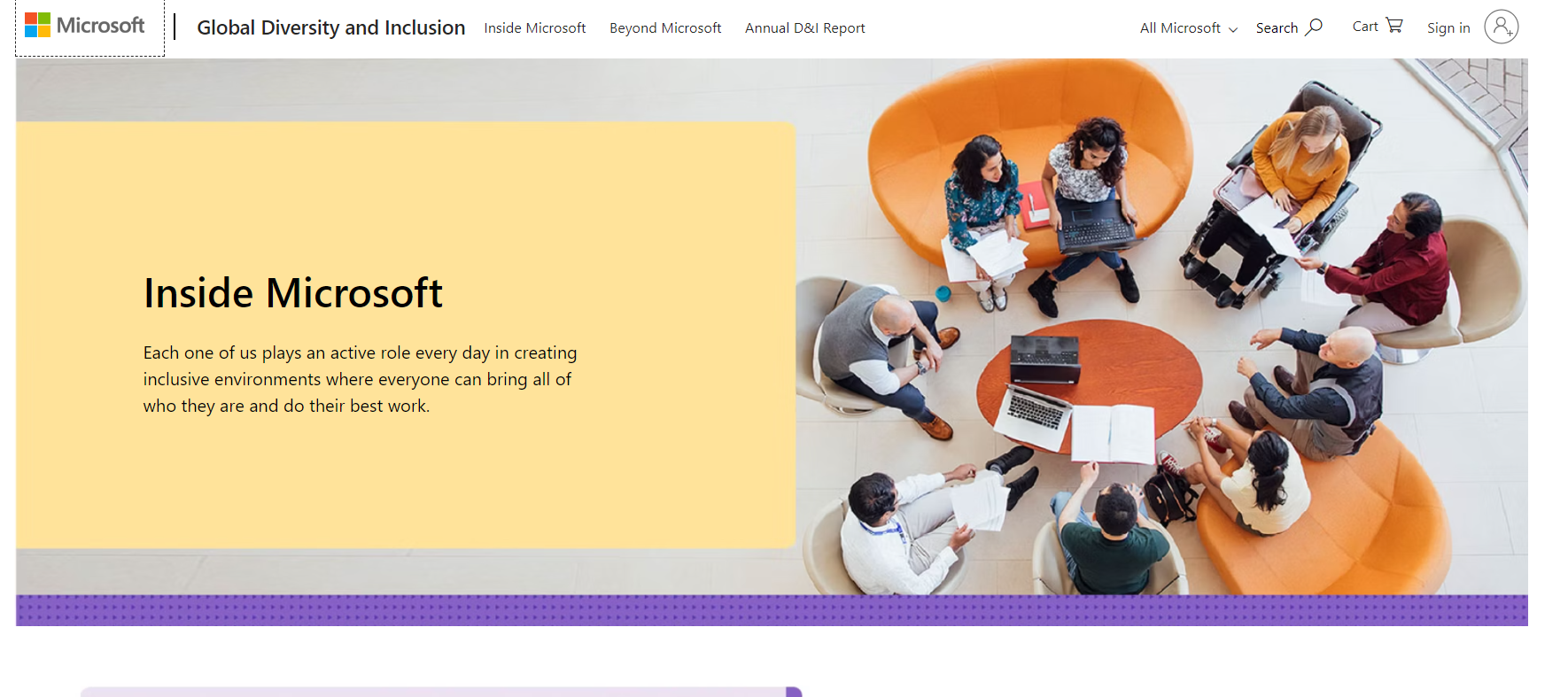Click the sign-in account avatar icon

[x=1501, y=27]
